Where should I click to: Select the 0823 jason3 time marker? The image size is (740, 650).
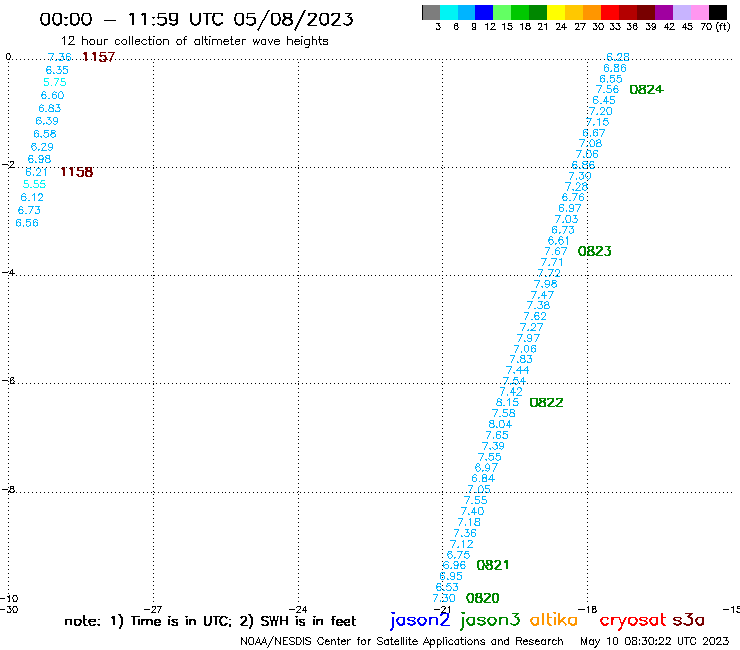pyautogui.click(x=595, y=251)
